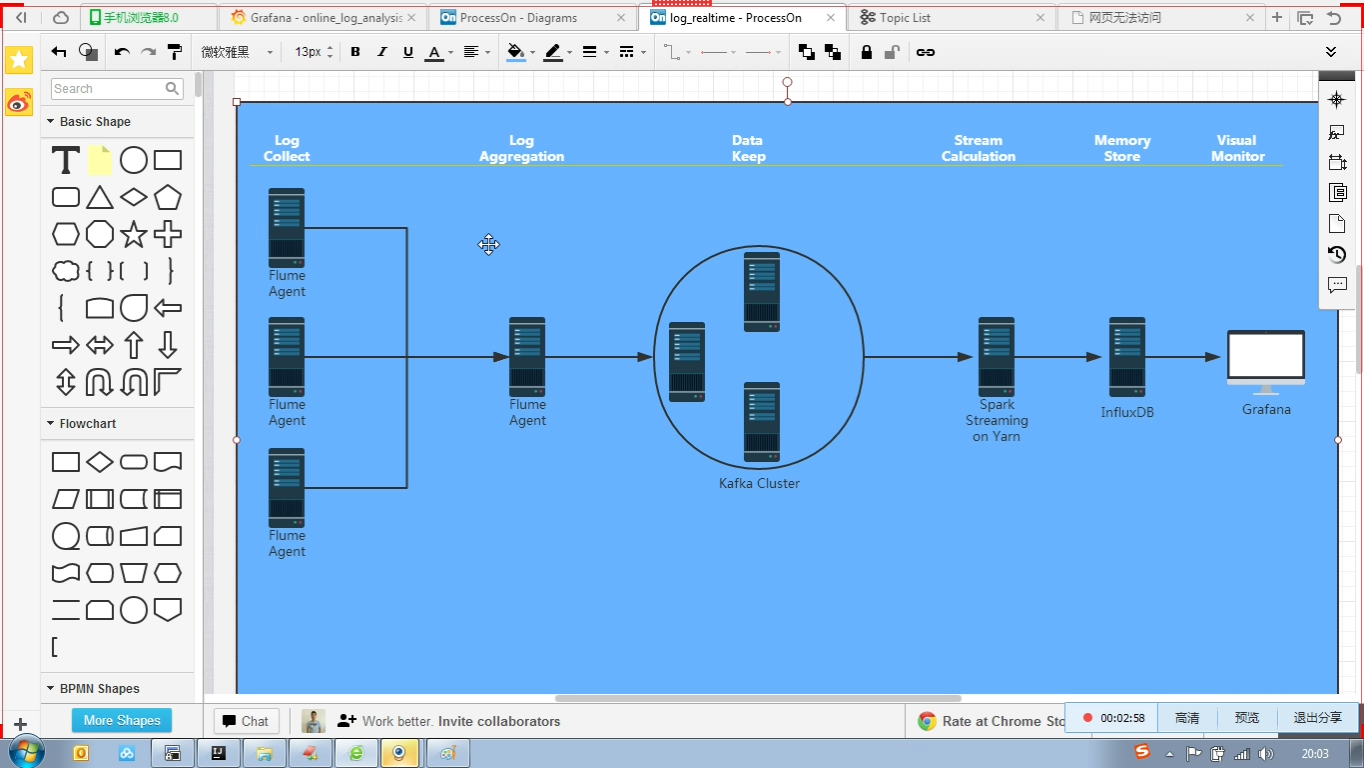Click the unlock shape icon
This screenshot has height=768, width=1364.
click(x=892, y=52)
